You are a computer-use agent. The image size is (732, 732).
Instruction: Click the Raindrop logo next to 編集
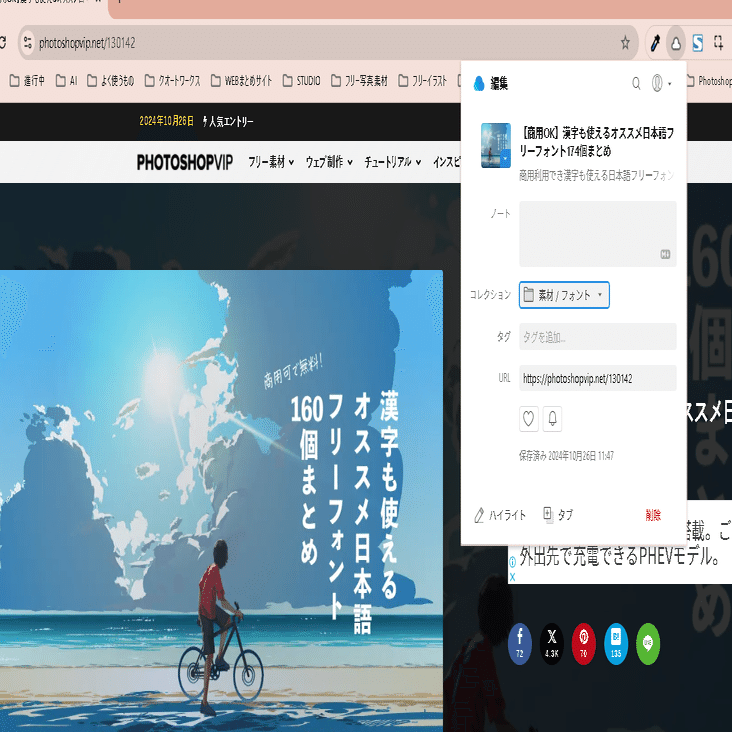tap(479, 84)
